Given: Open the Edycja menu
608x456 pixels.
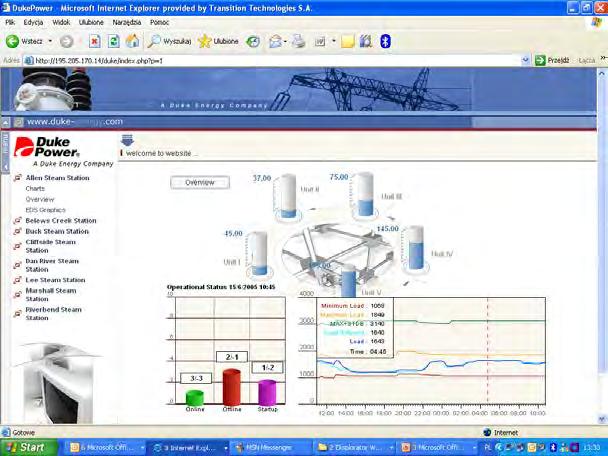Looking at the screenshot, I should [x=33, y=22].
